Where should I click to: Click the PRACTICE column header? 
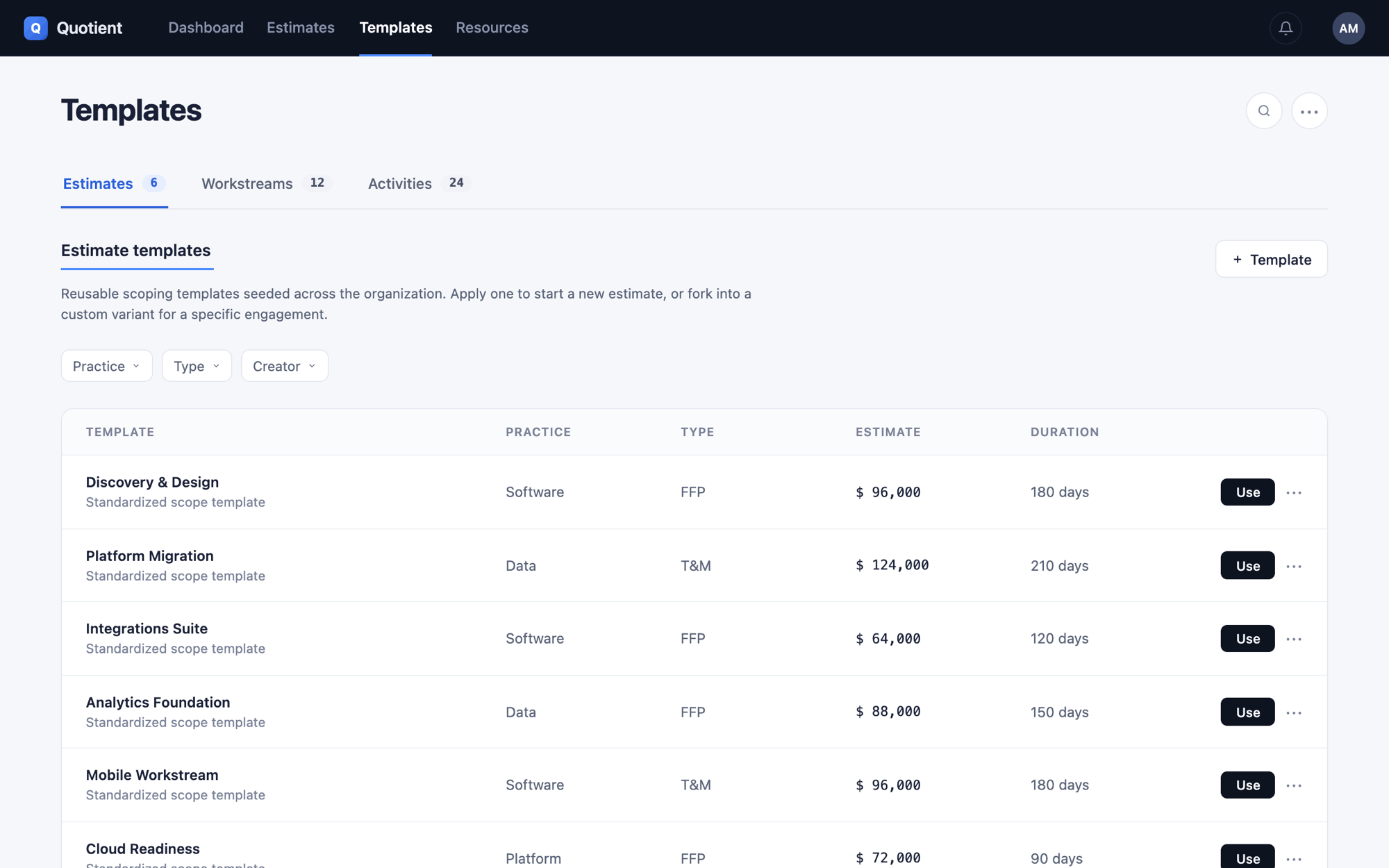point(538,432)
